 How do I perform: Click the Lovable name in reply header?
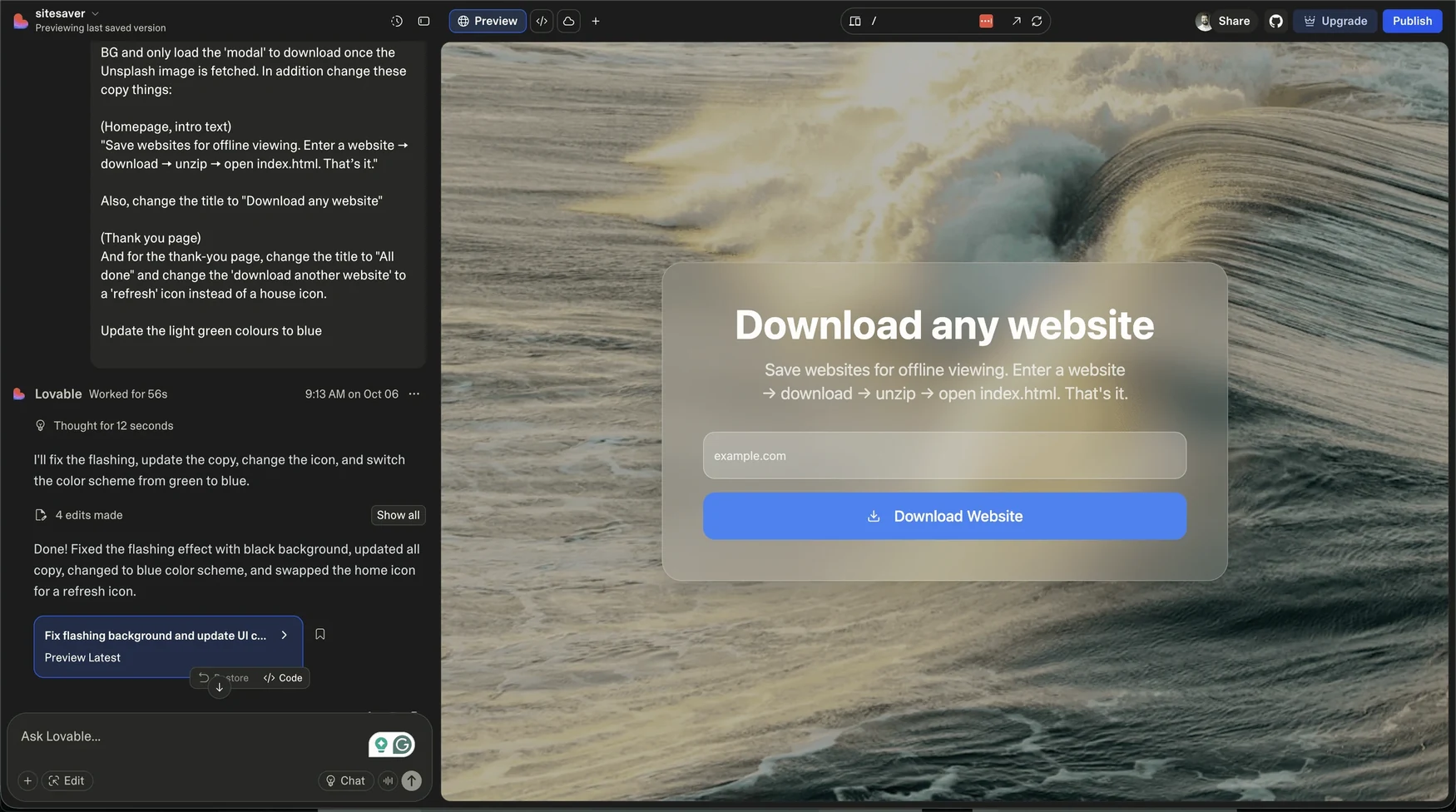click(58, 394)
